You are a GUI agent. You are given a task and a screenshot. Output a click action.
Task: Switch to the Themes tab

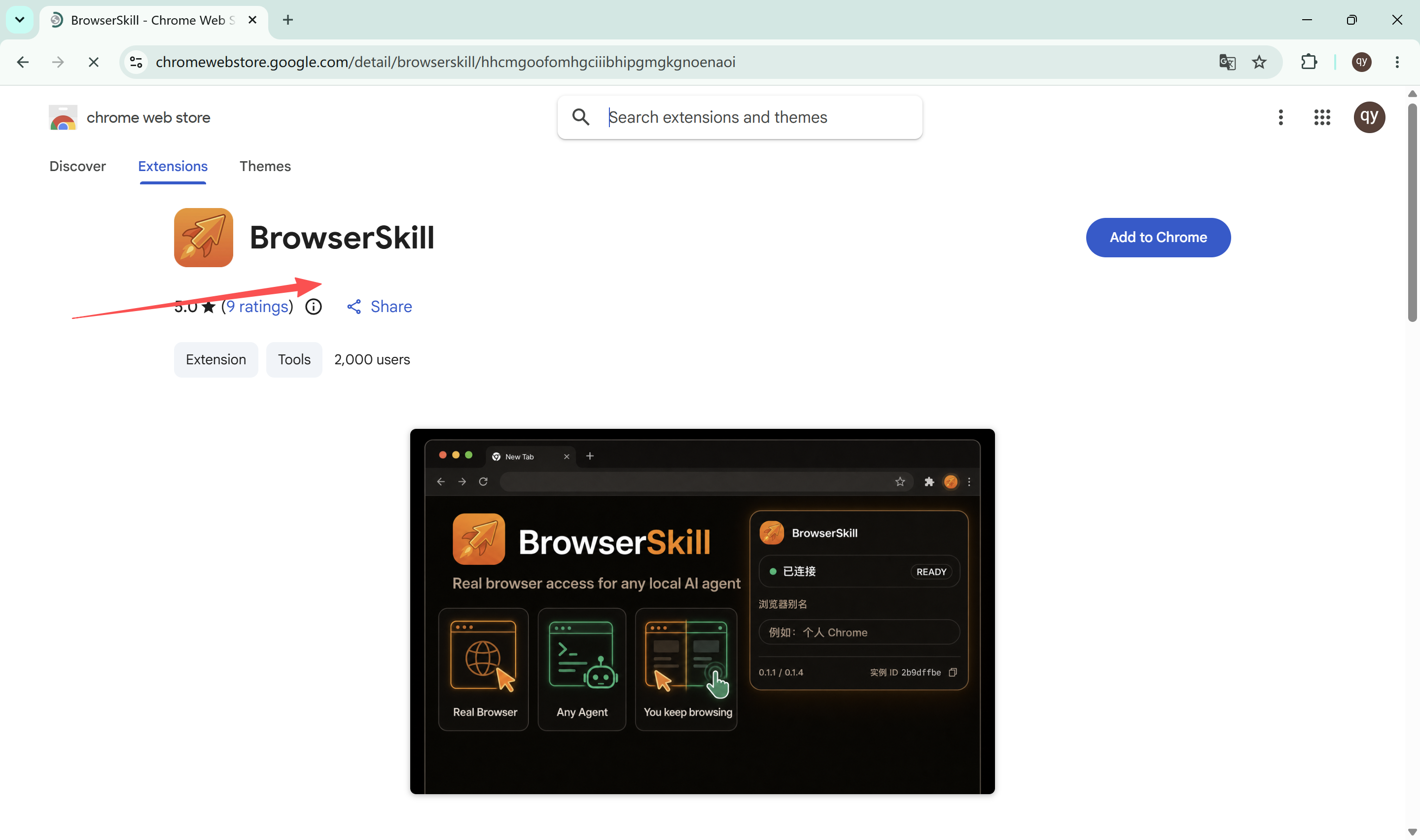click(x=265, y=166)
